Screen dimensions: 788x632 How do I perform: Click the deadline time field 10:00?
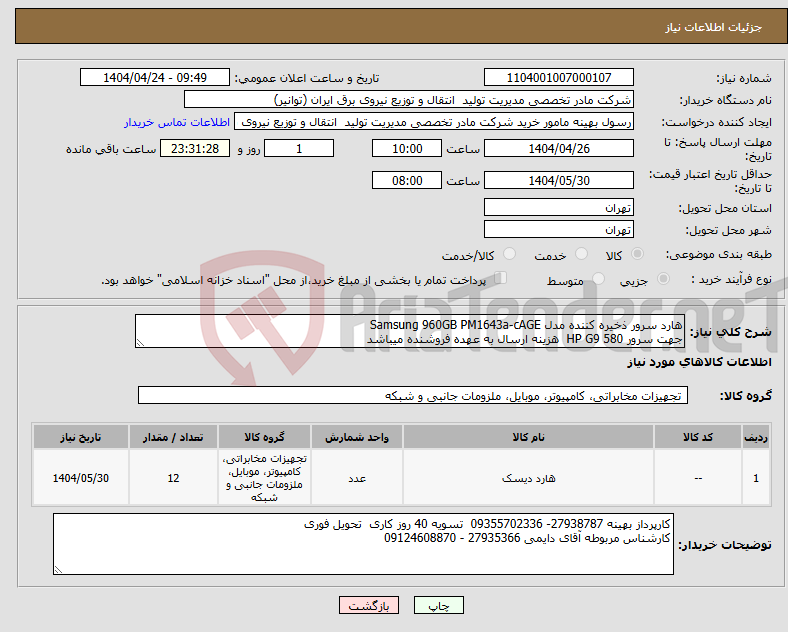pyautogui.click(x=407, y=149)
